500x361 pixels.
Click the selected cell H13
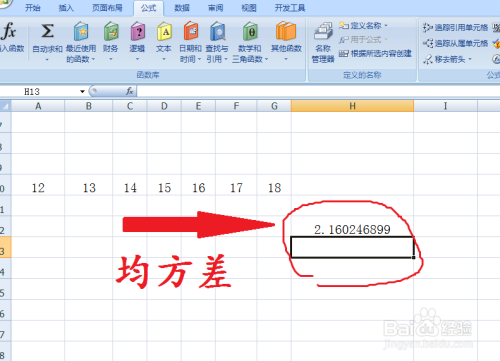(352, 247)
